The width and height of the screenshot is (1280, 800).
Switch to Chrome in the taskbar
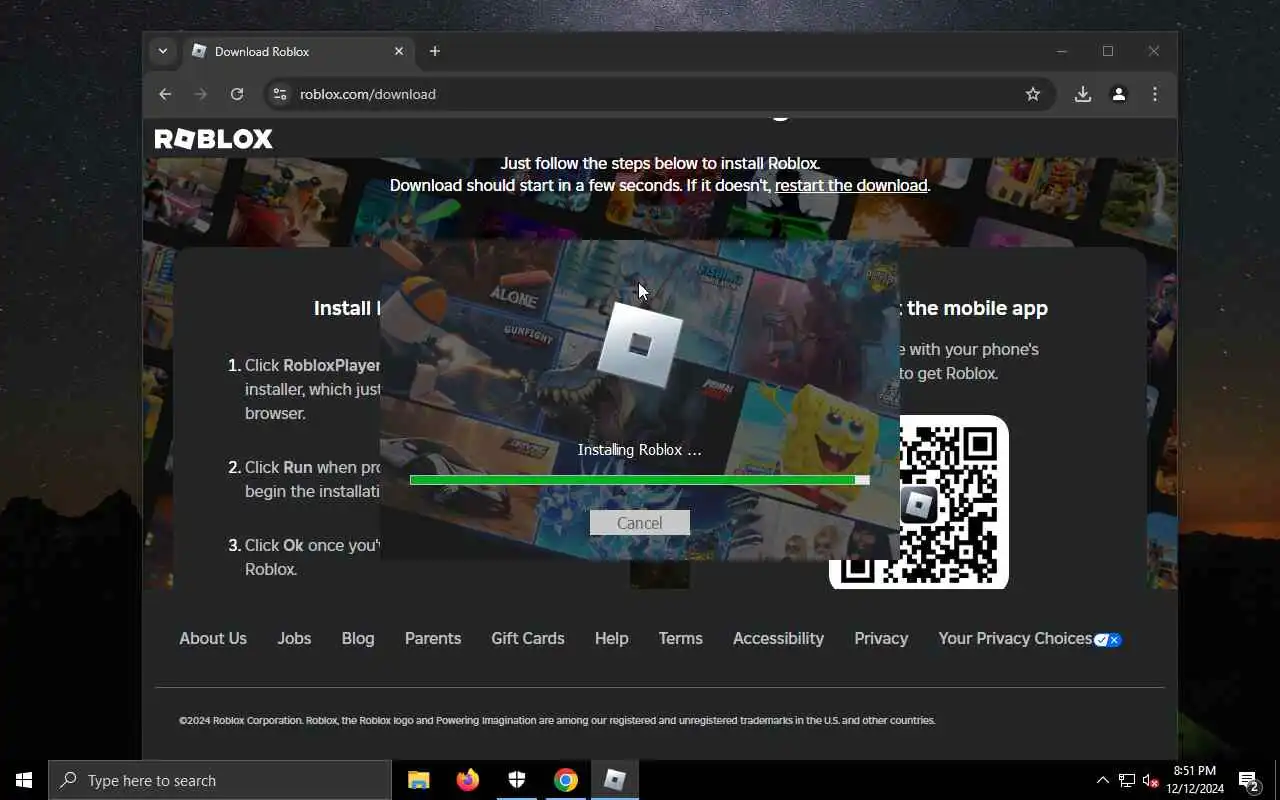pyautogui.click(x=566, y=780)
